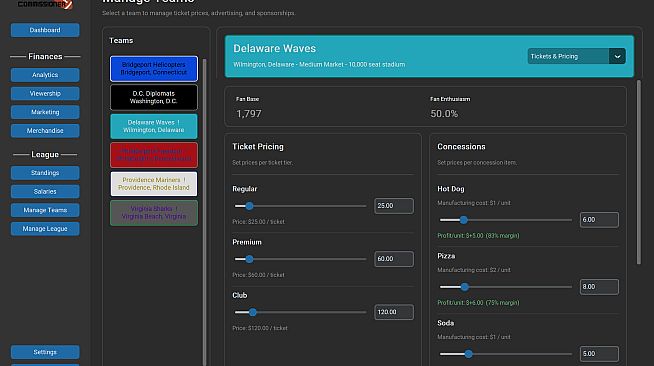The image size is (654, 366).
Task: Open the Dashboard page
Action: pyautogui.click(x=45, y=30)
